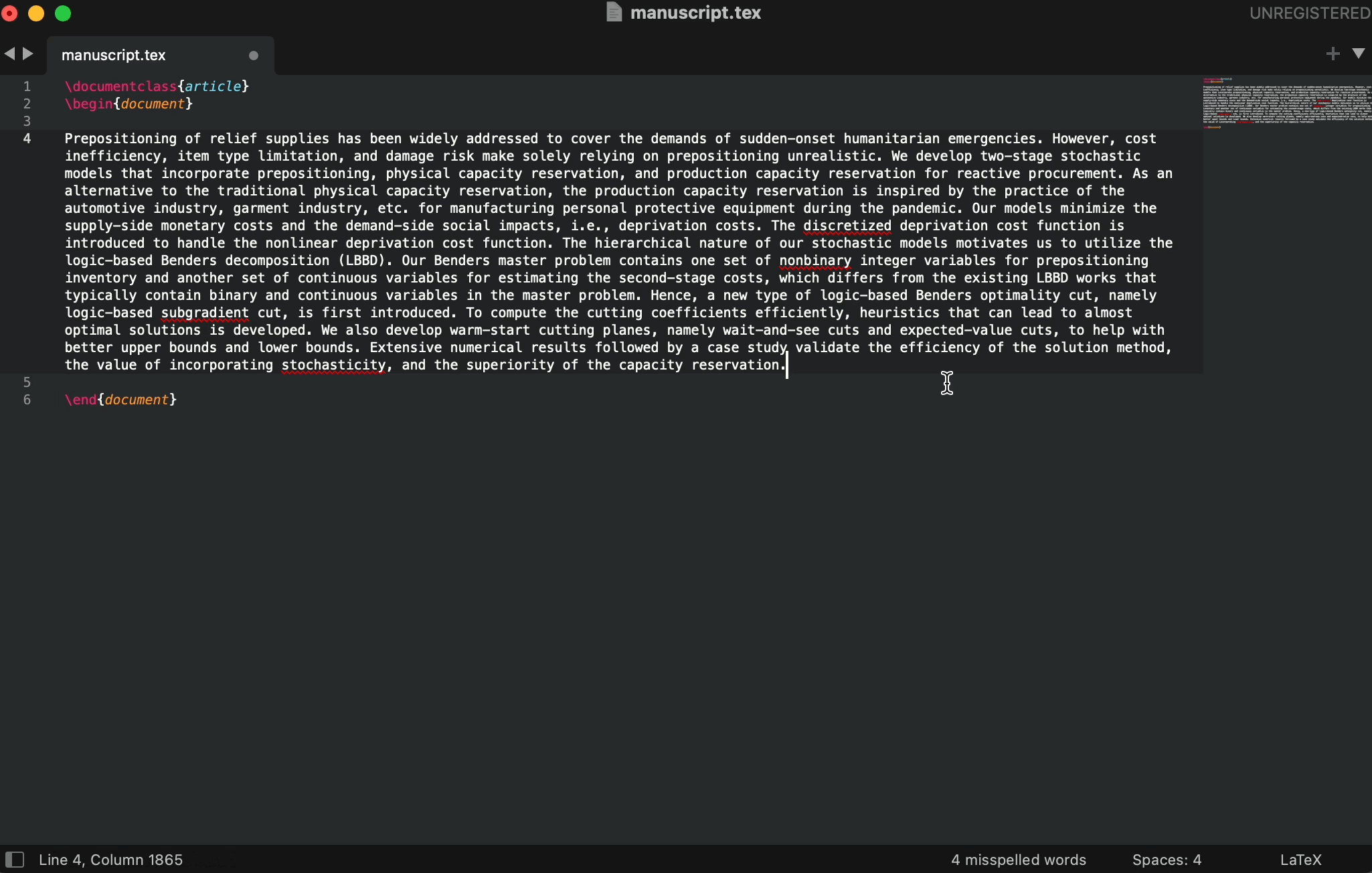The width and height of the screenshot is (1372, 873).
Task: Click the word Prepositioning starting line 4
Action: tap(121, 139)
